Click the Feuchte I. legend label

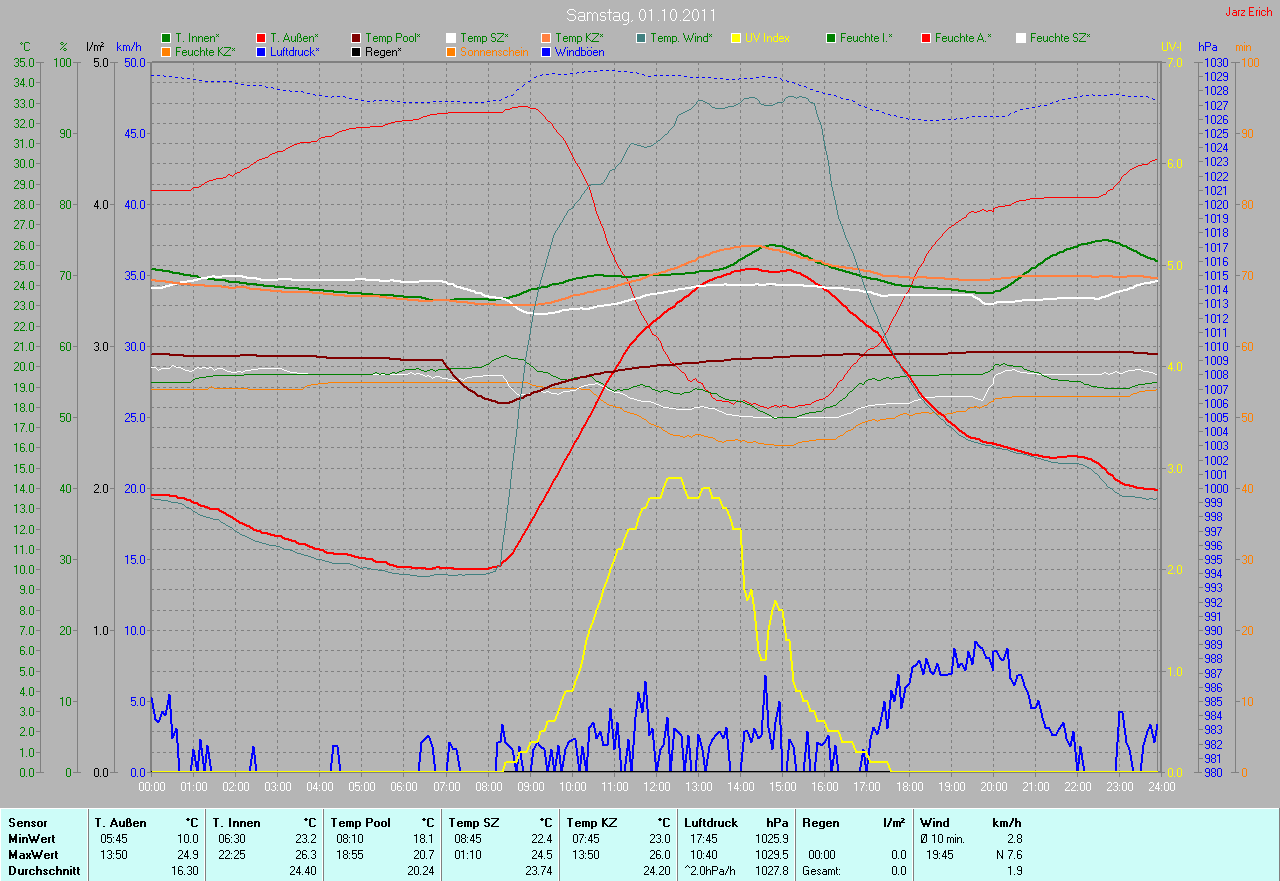[866, 38]
